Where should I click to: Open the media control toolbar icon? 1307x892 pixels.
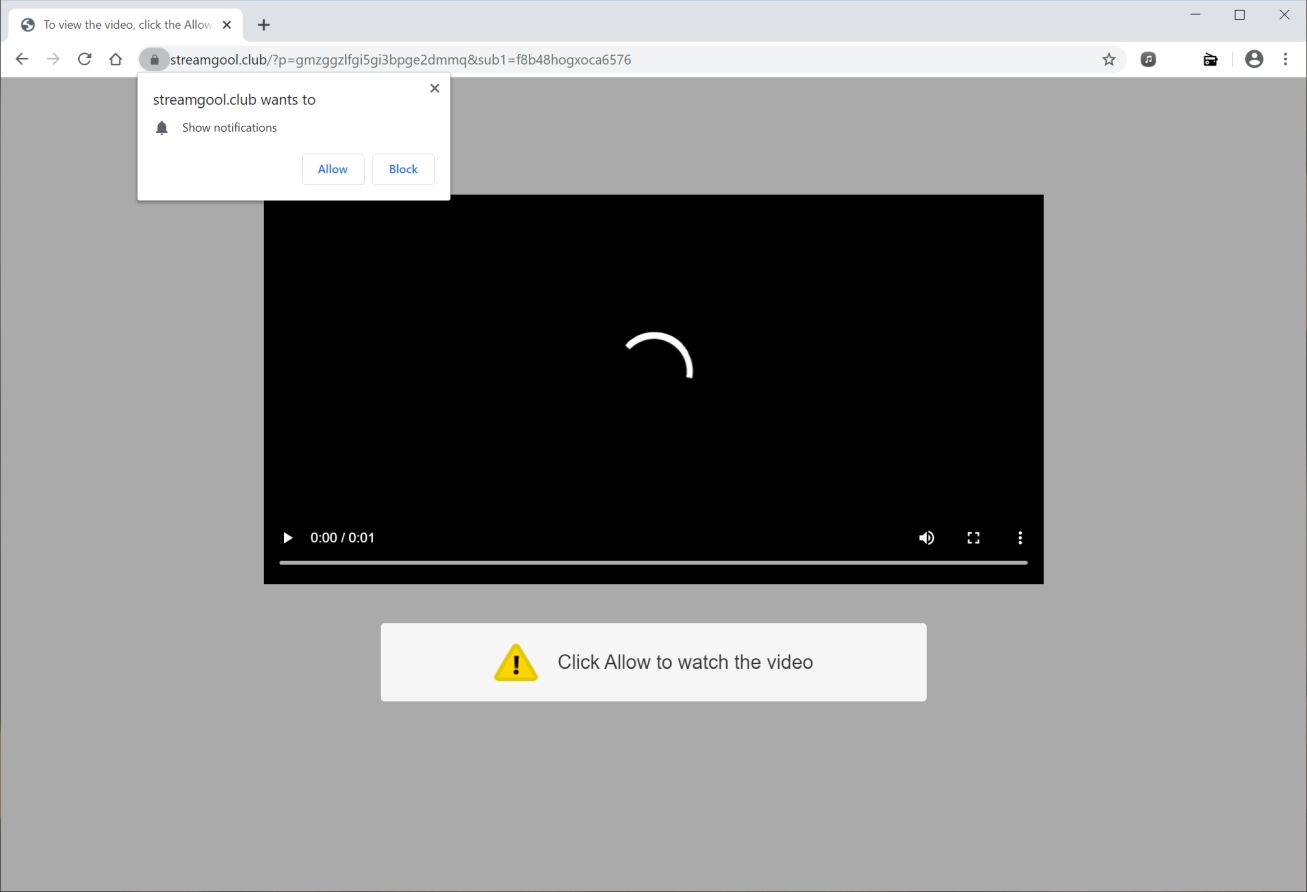[1210, 59]
